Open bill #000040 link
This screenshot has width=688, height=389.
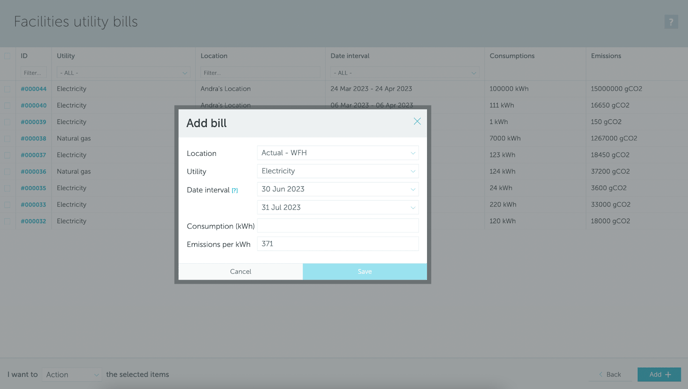33,105
